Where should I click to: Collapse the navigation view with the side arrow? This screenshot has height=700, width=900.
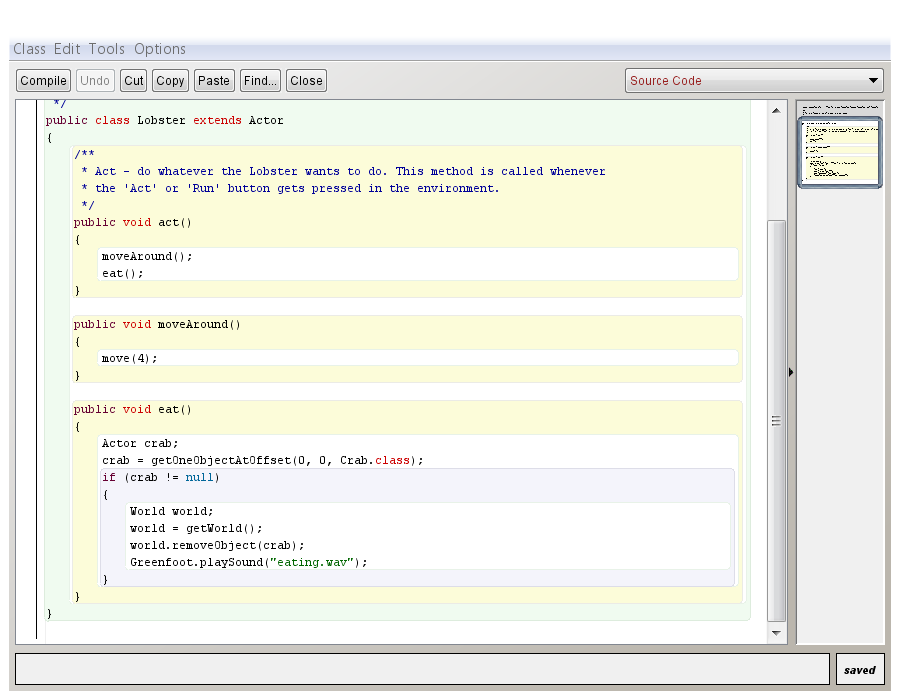pyautogui.click(x=791, y=372)
